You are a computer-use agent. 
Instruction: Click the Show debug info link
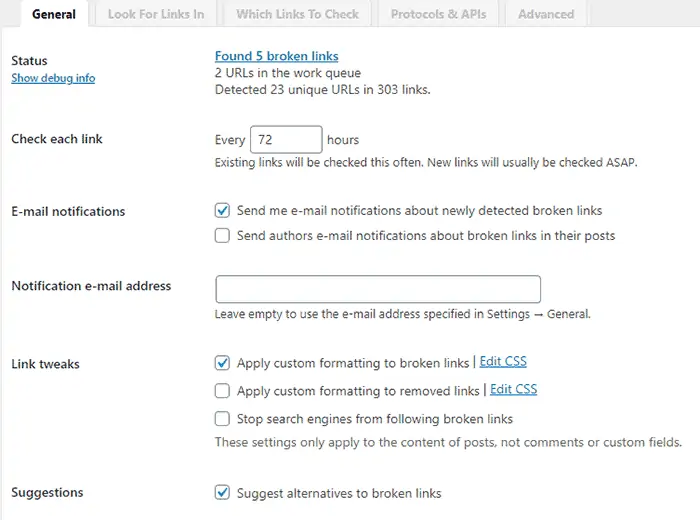53,78
